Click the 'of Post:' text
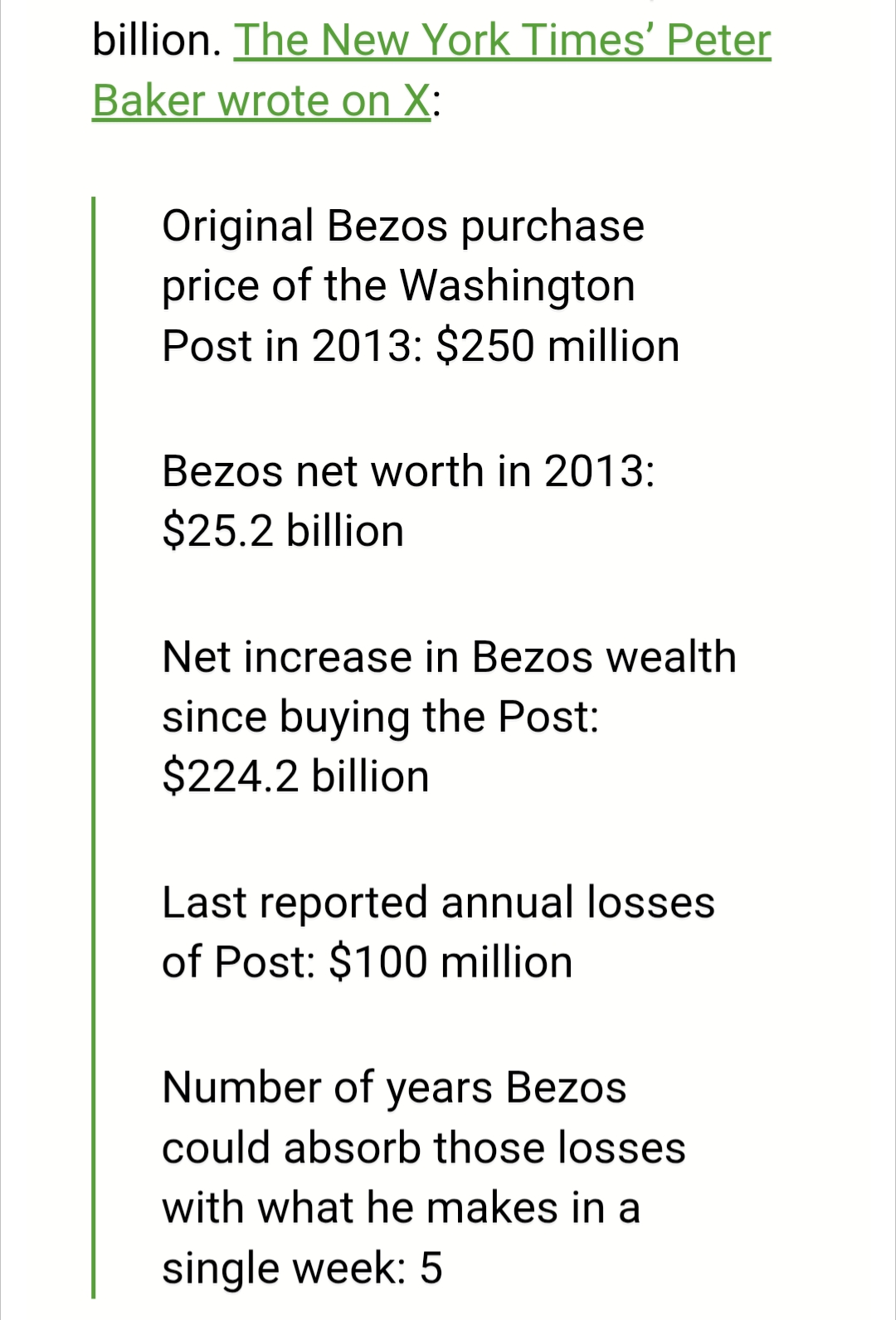 click(238, 962)
